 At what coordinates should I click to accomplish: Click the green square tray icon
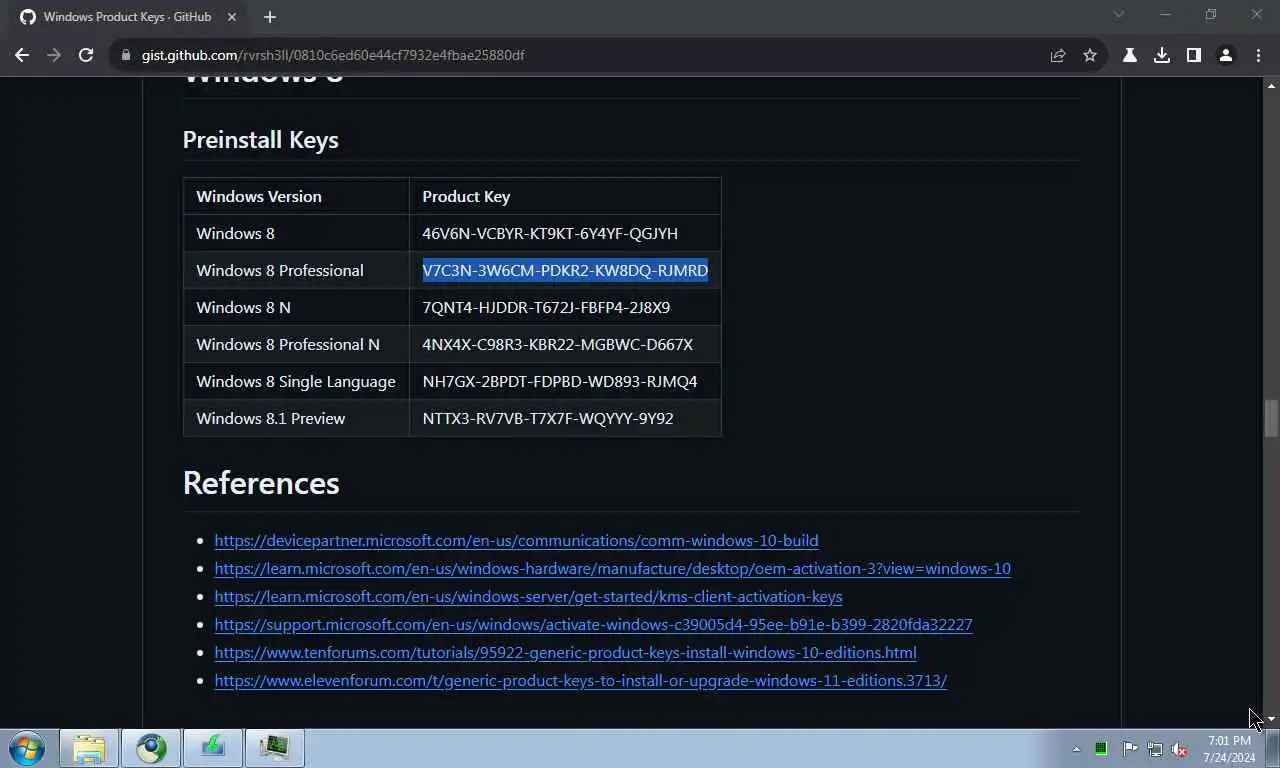(x=1101, y=749)
